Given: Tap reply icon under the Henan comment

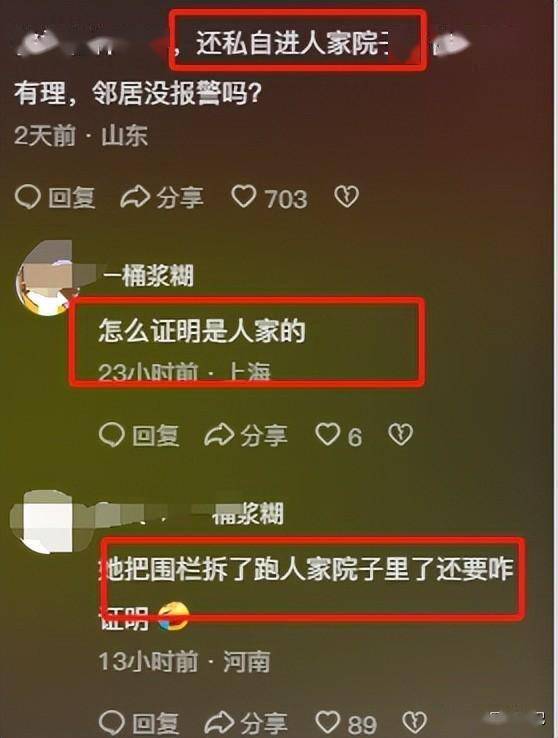Looking at the screenshot, I should [x=112, y=722].
